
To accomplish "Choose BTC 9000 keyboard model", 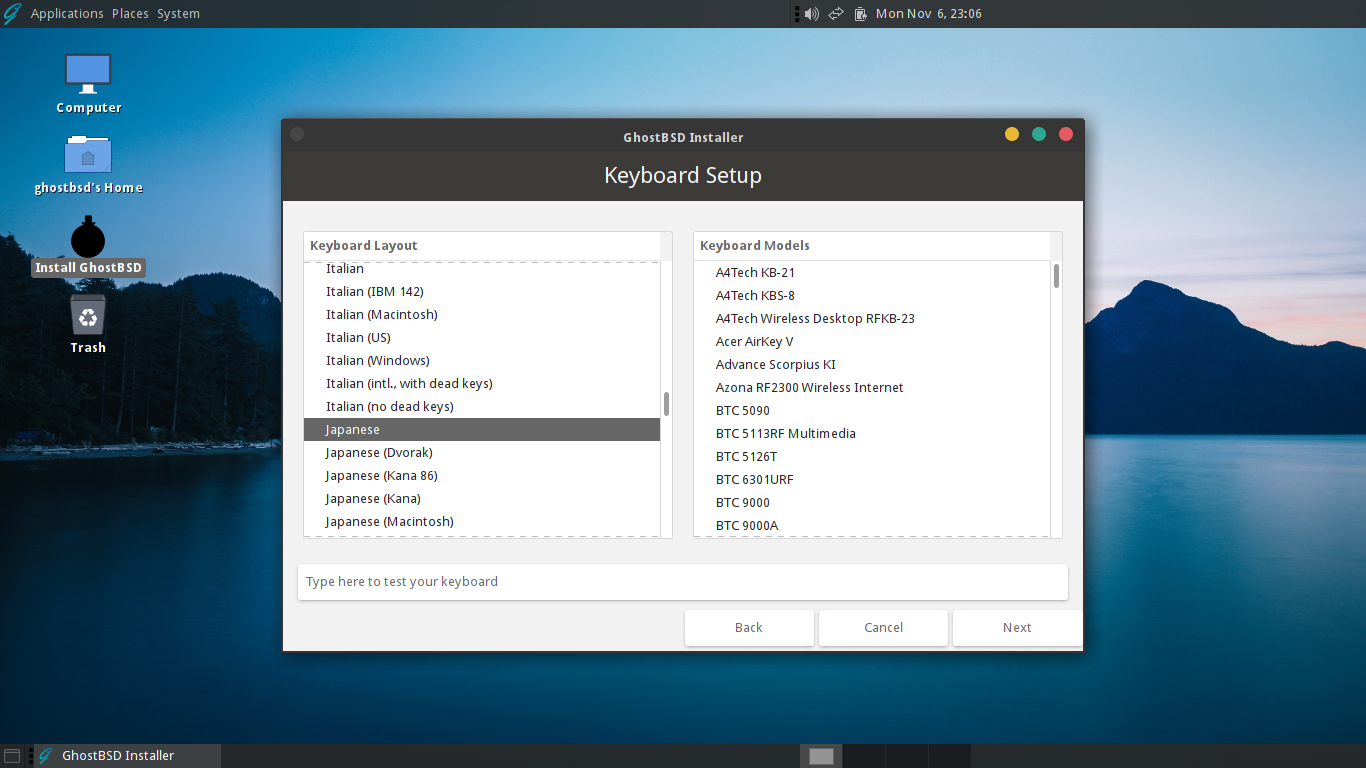I will point(872,503).
